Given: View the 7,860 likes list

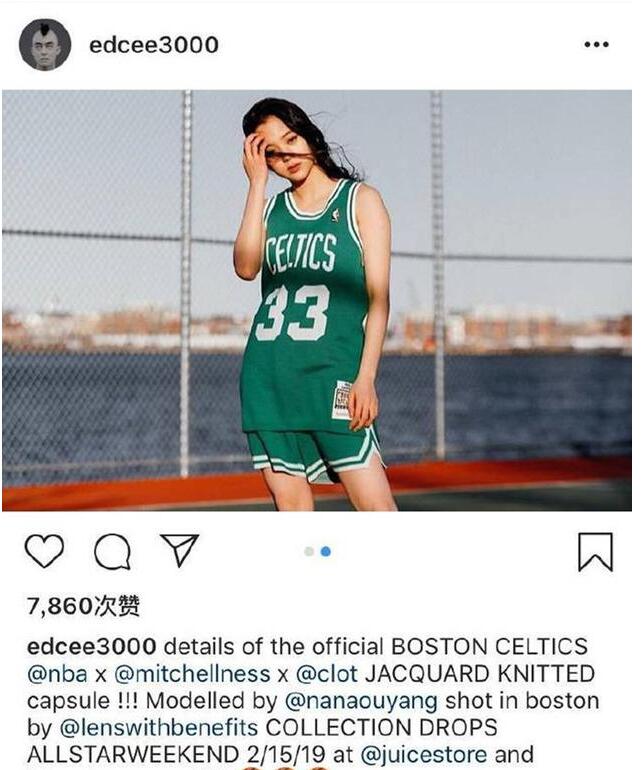Looking at the screenshot, I should [84, 606].
